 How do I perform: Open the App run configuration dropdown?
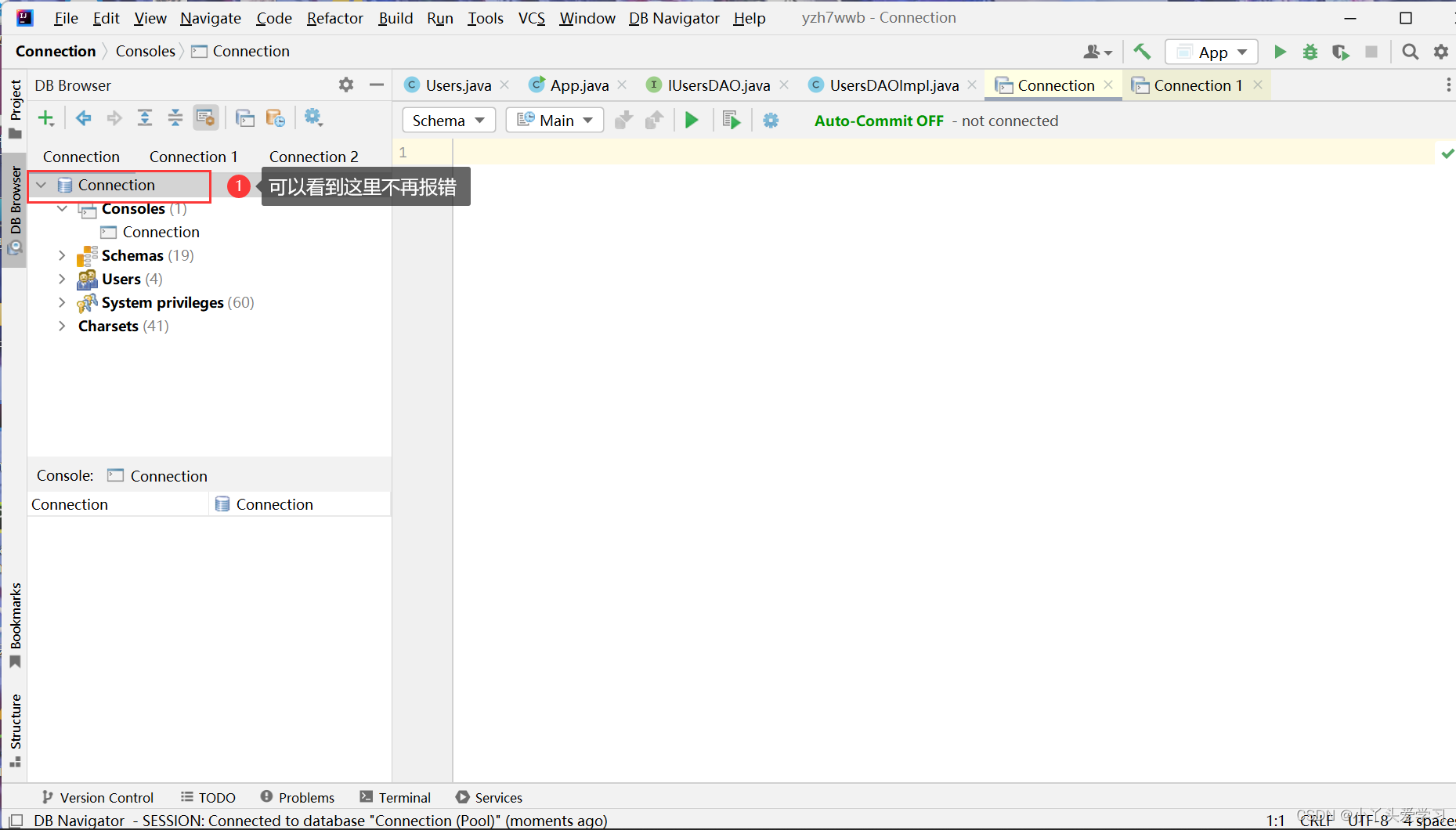click(1212, 52)
